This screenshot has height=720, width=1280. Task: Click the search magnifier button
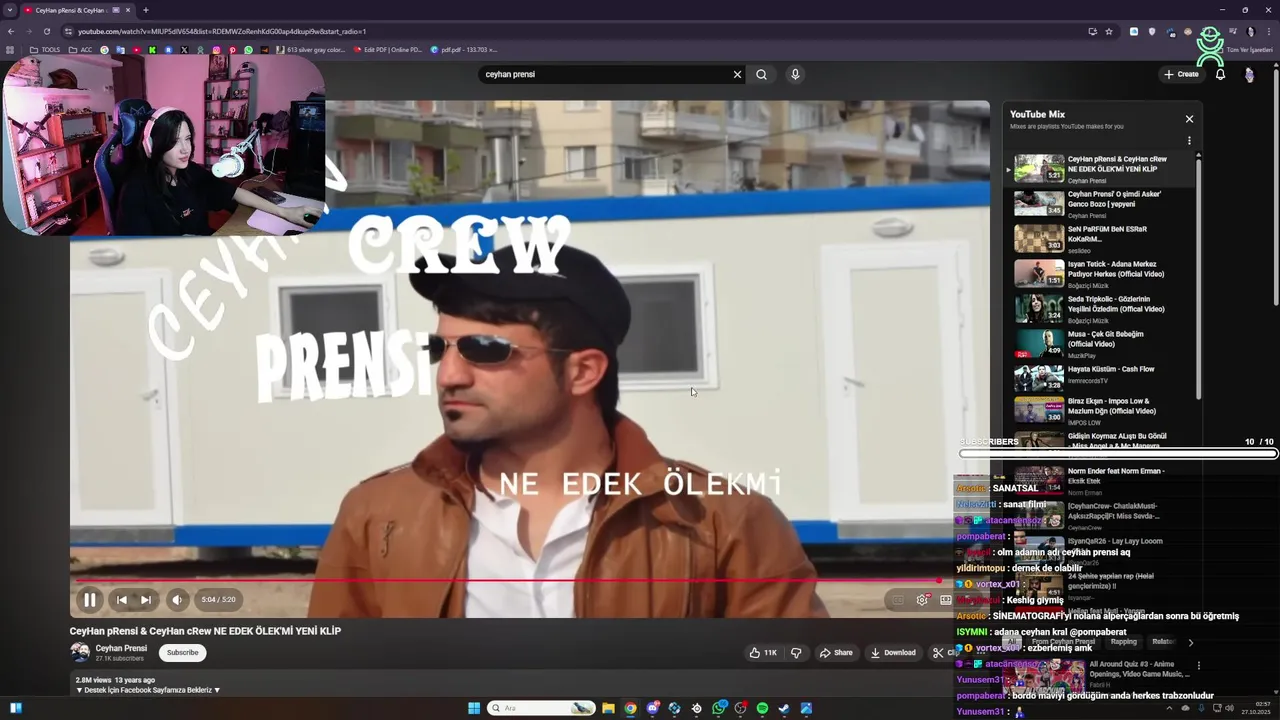pyautogui.click(x=762, y=74)
